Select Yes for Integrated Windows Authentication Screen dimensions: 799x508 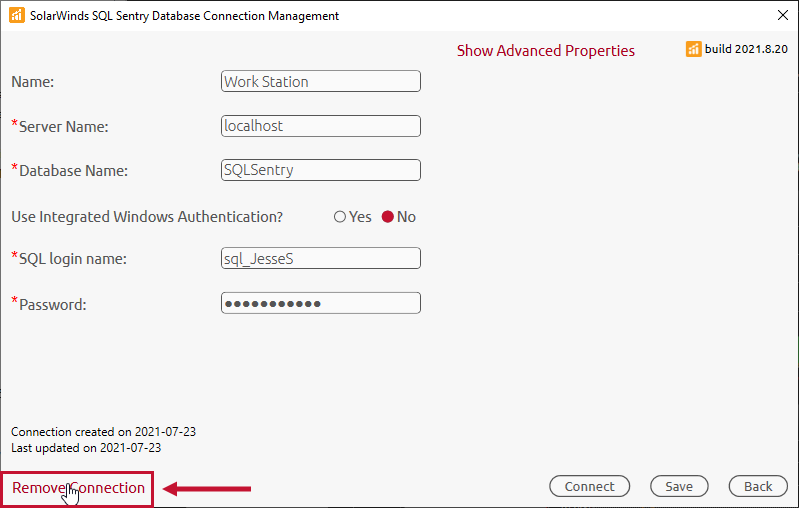click(340, 217)
